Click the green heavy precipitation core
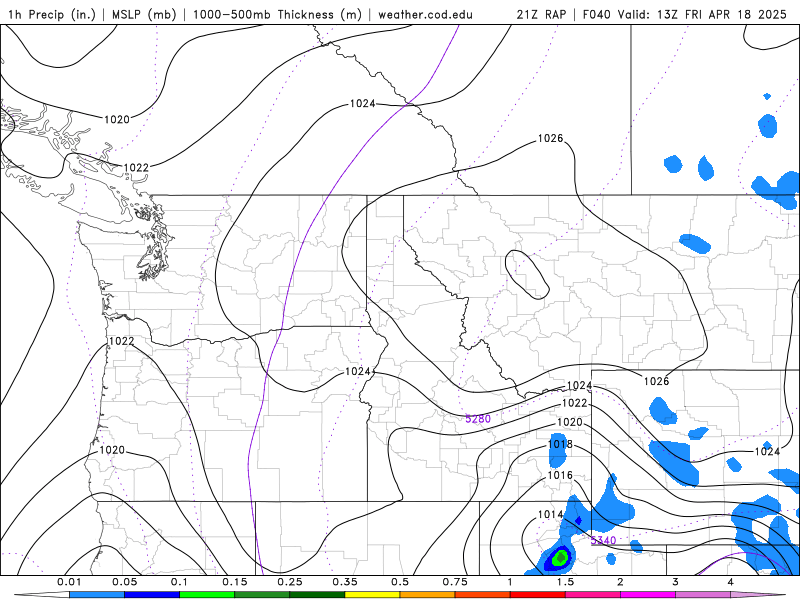The height and width of the screenshot is (600, 800). click(561, 557)
